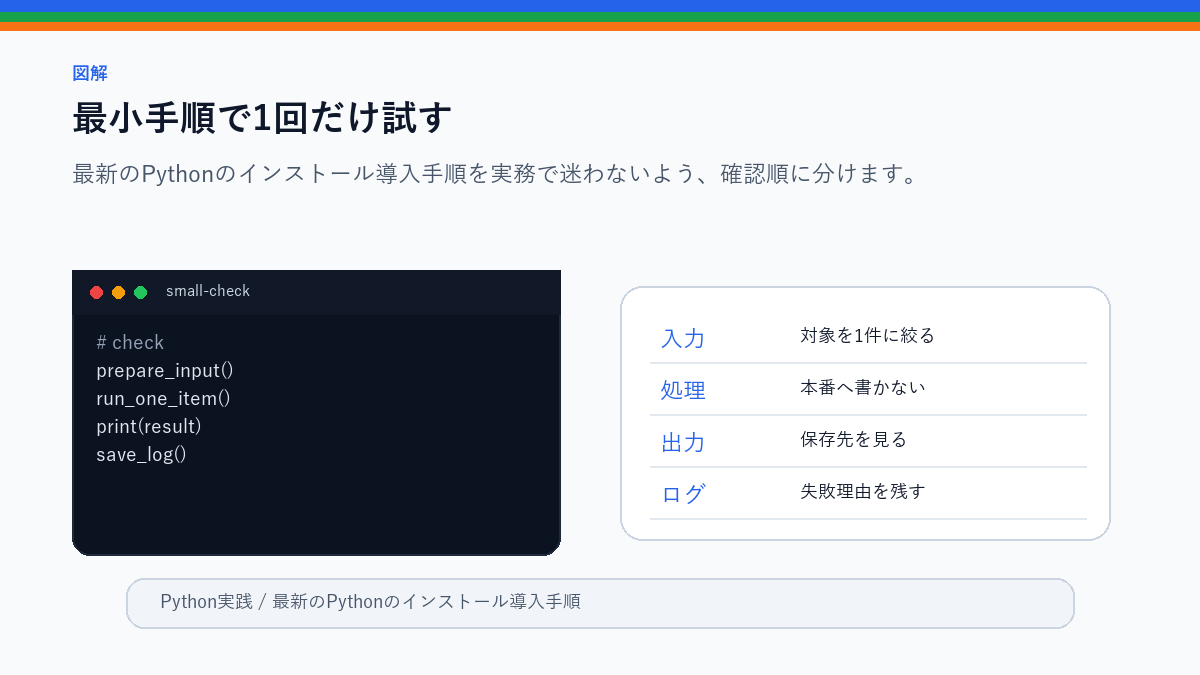Click the subtitle starting 最新のPythonのインストール
The image size is (1200, 675).
point(495,174)
